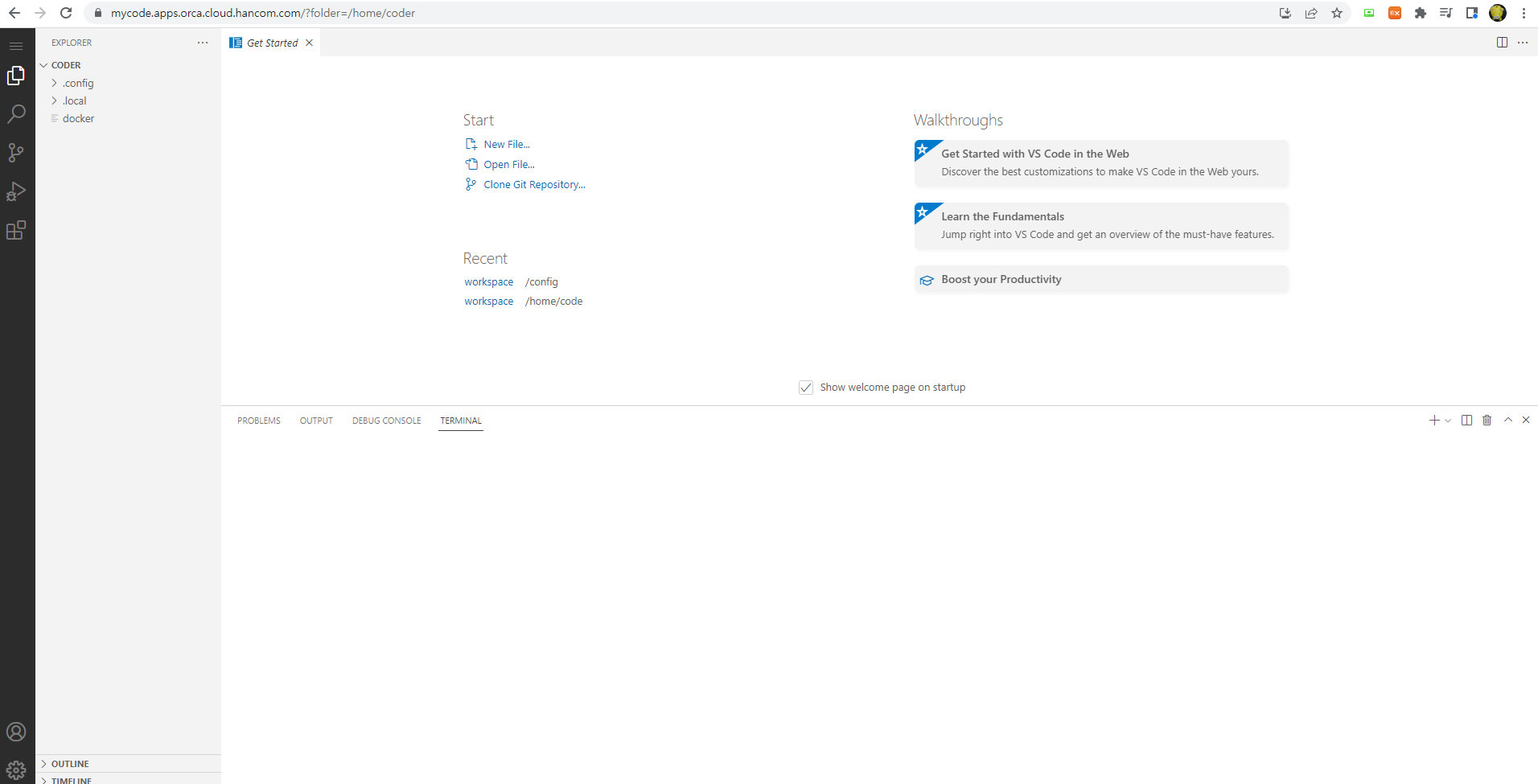Open browser media controls icon
The height and width of the screenshot is (784, 1538).
click(1446, 13)
